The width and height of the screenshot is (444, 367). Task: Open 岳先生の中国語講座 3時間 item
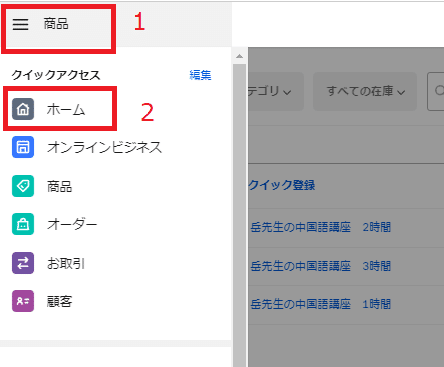pyautogui.click(x=320, y=266)
